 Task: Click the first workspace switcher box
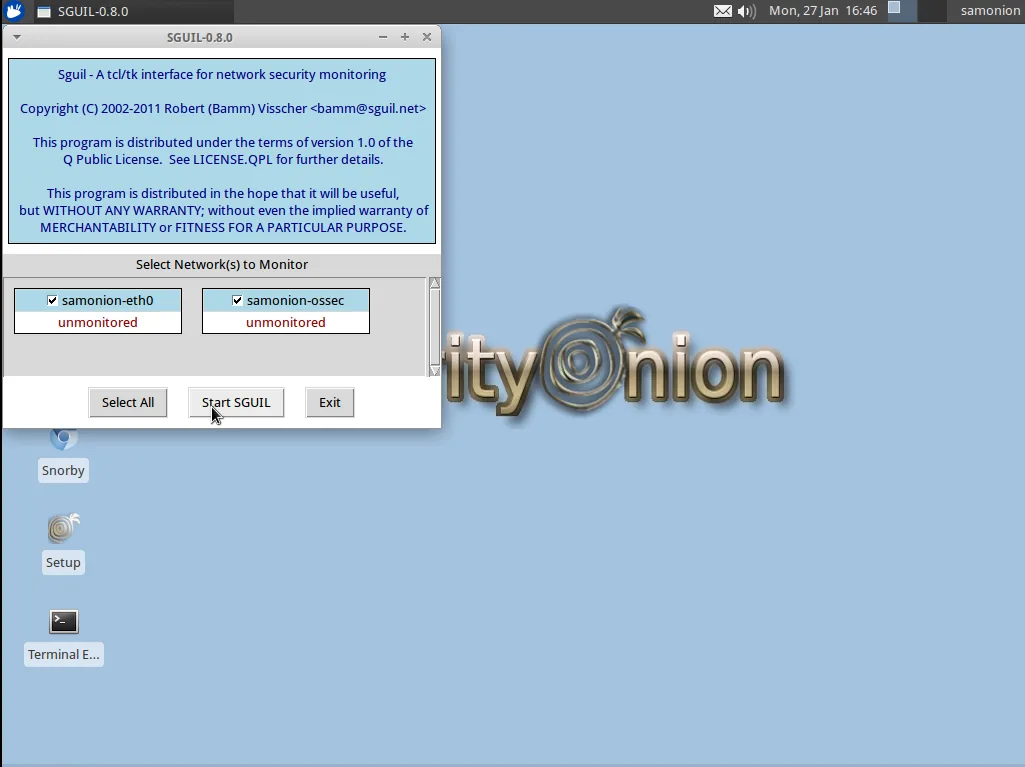[x=902, y=11]
